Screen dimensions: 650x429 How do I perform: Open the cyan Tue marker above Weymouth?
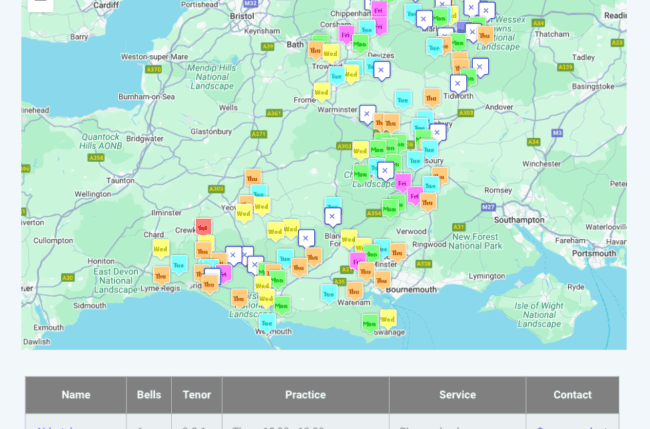pyautogui.click(x=267, y=321)
